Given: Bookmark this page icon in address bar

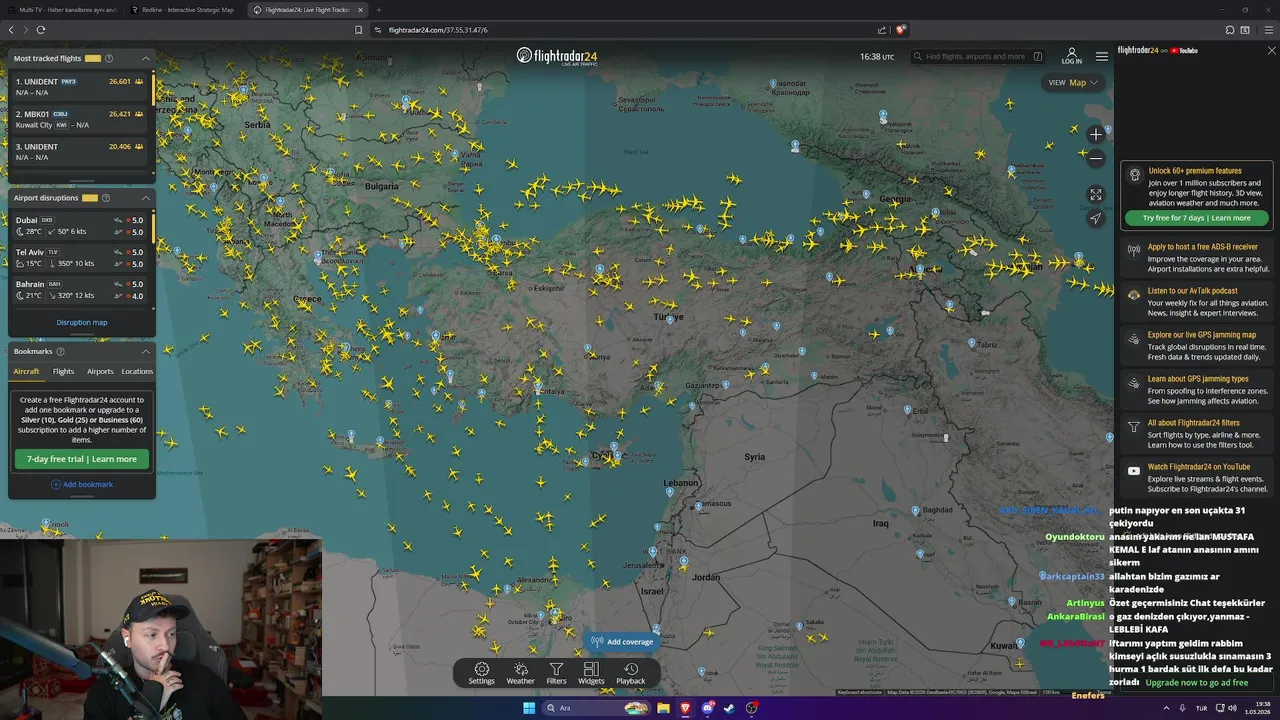Looking at the screenshot, I should coord(358,30).
